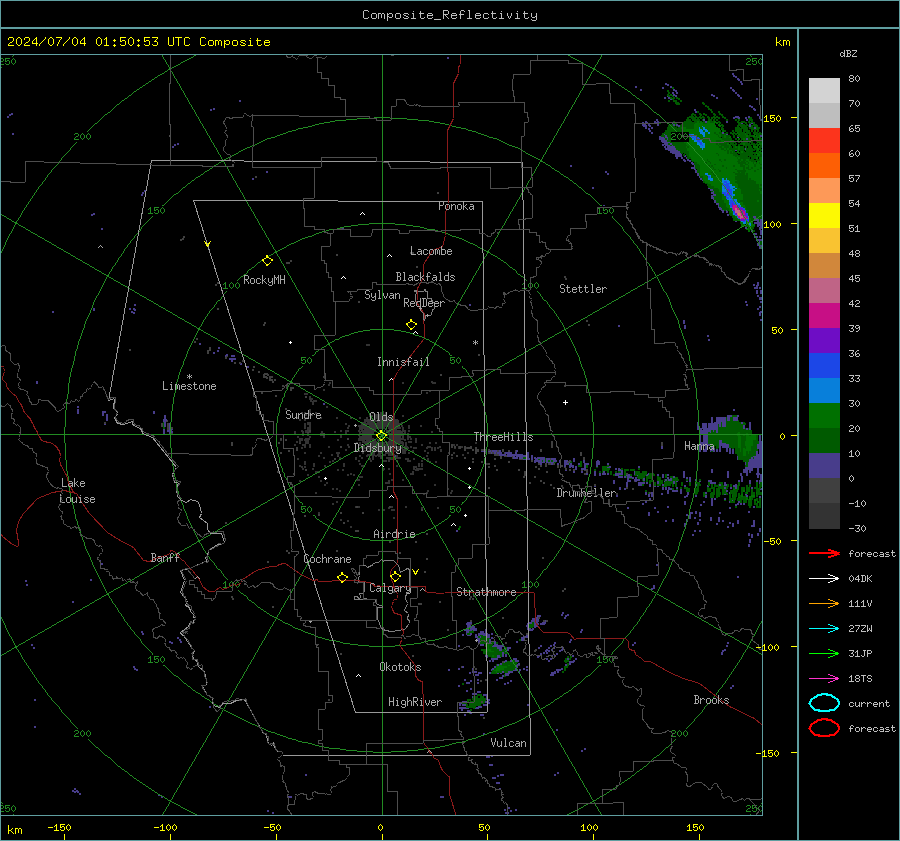Click the Drumheller town label
The image size is (900, 841).
[x=587, y=493]
